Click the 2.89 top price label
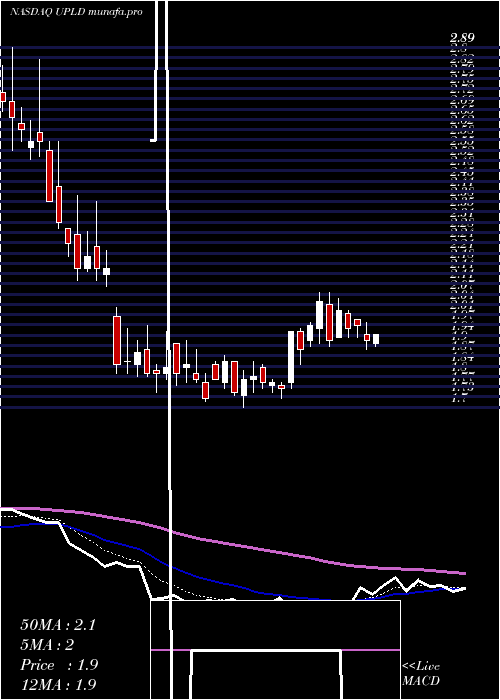 (462, 38)
